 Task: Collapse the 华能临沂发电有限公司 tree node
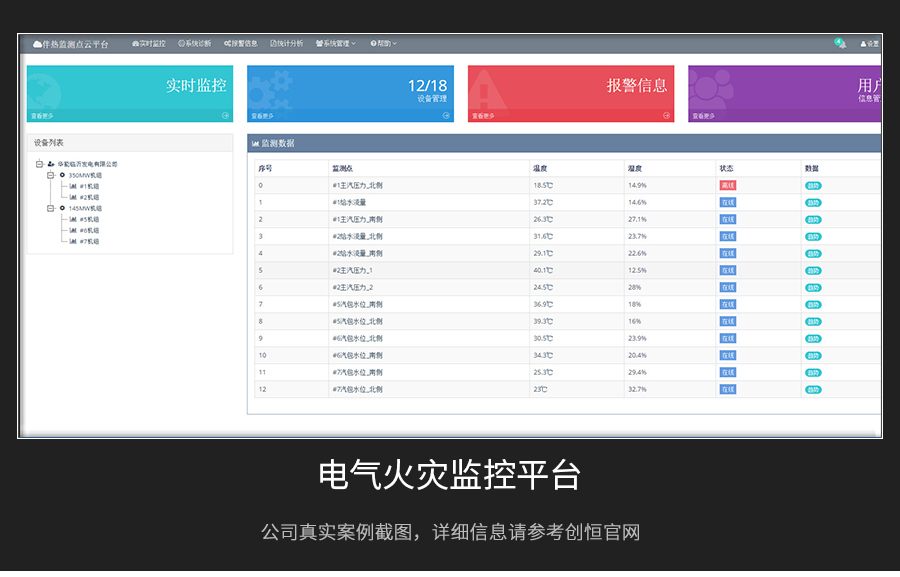(x=39, y=164)
